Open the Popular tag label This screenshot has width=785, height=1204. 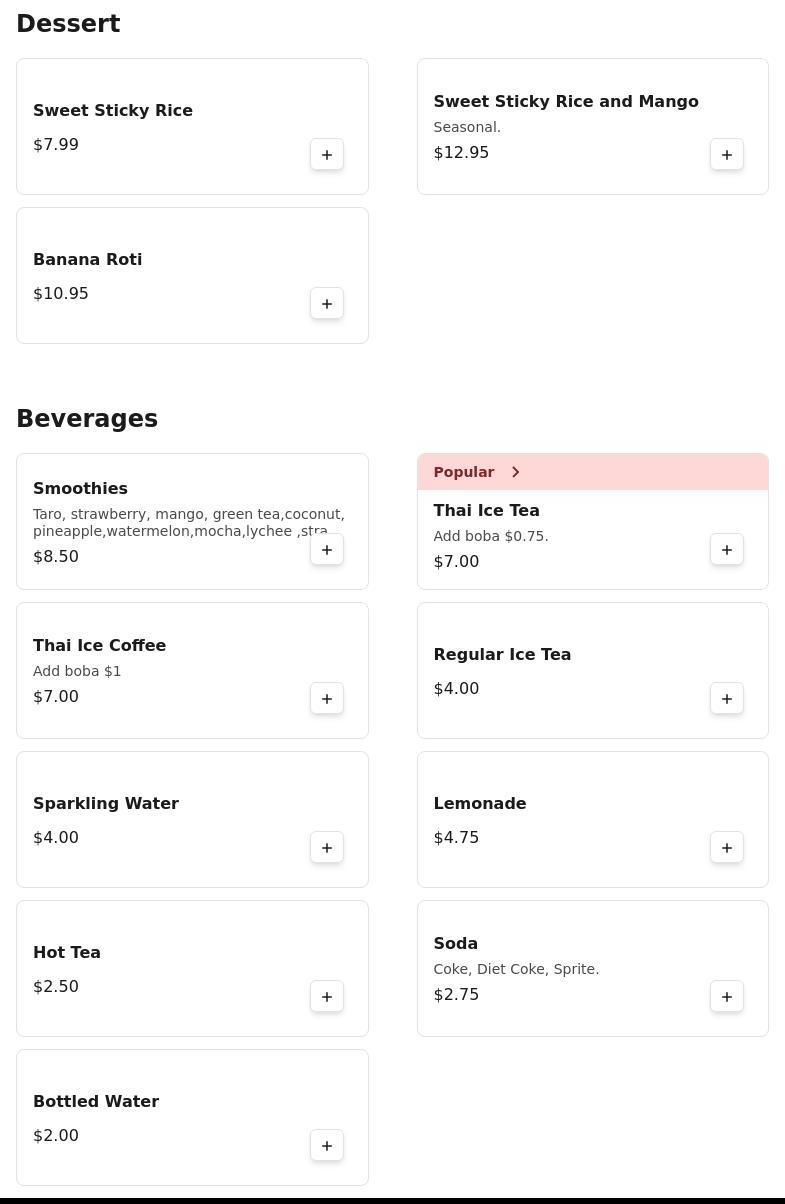pos(464,472)
